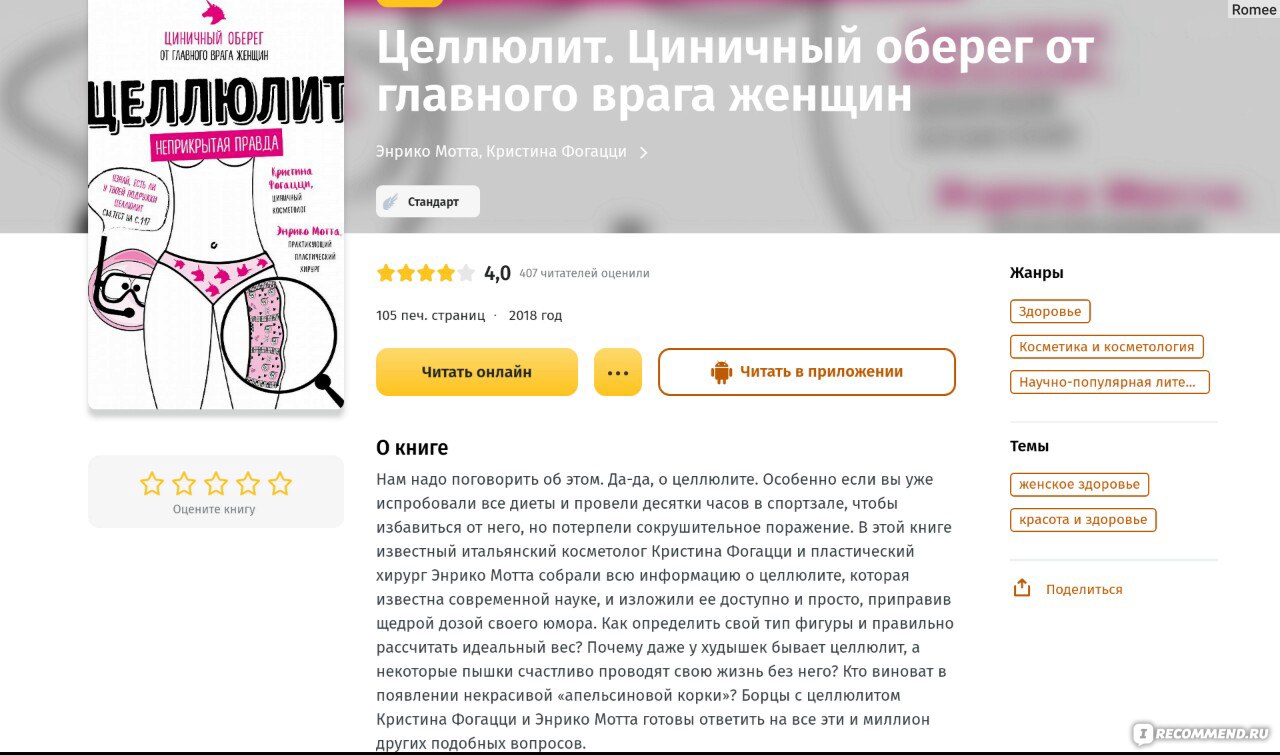Set a two-star rating
The image size is (1280, 755).
[x=184, y=484]
